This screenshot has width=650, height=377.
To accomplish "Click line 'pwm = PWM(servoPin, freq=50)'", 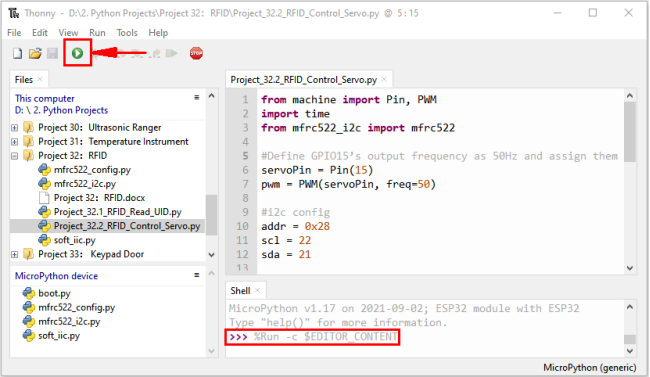I will [349, 184].
